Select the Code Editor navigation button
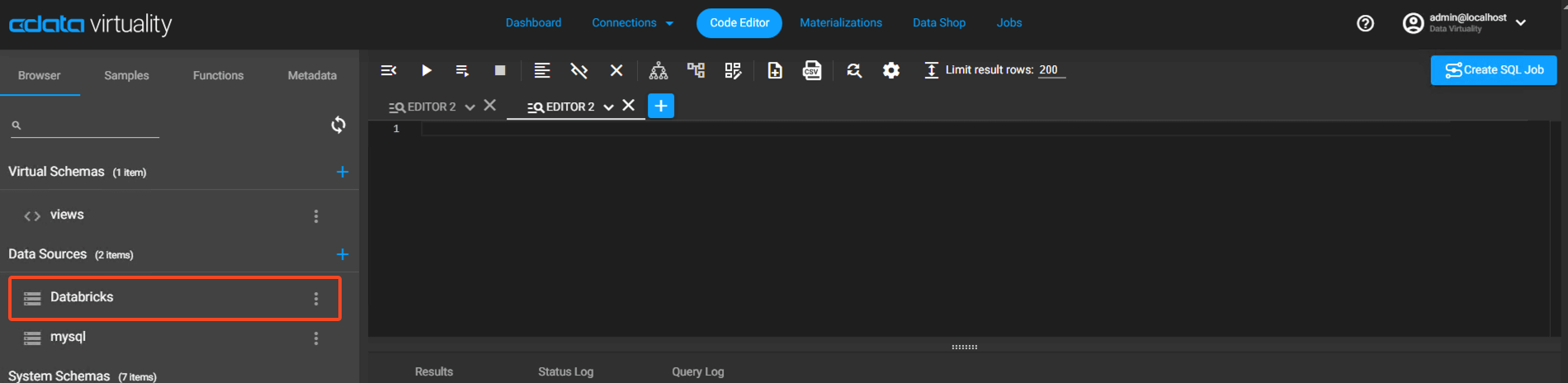The height and width of the screenshot is (383, 1568). click(739, 23)
